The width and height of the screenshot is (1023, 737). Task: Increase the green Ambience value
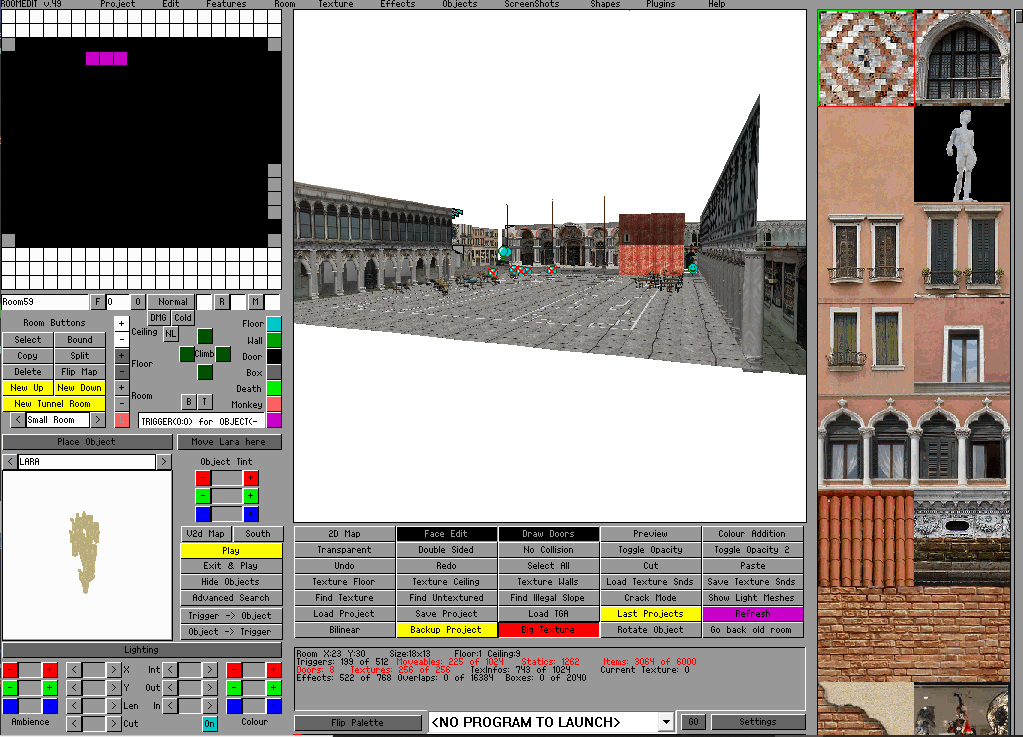[x=50, y=687]
